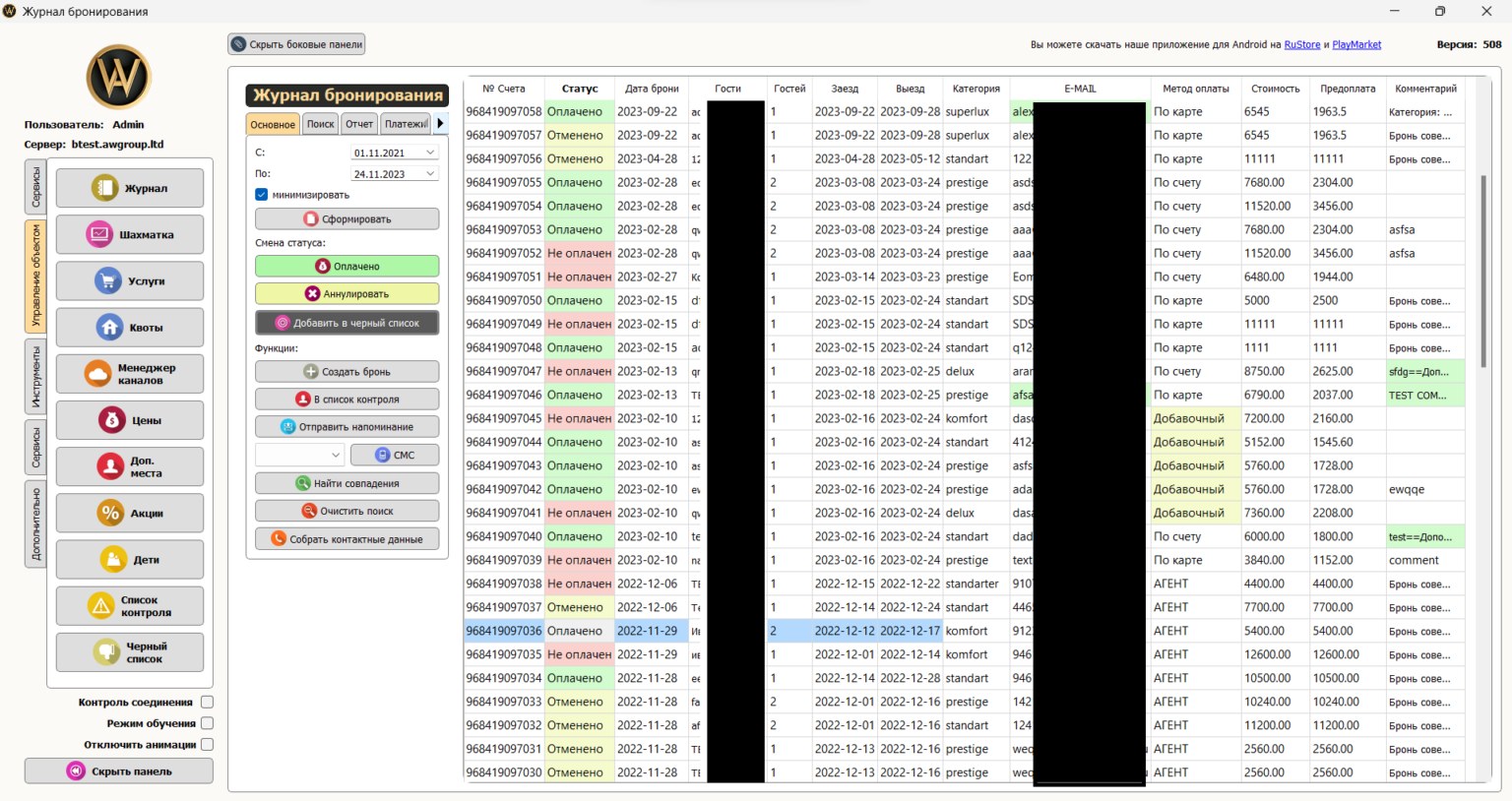Select account cell 968419097058
Screen dimensions: 1512x801
(x=504, y=111)
